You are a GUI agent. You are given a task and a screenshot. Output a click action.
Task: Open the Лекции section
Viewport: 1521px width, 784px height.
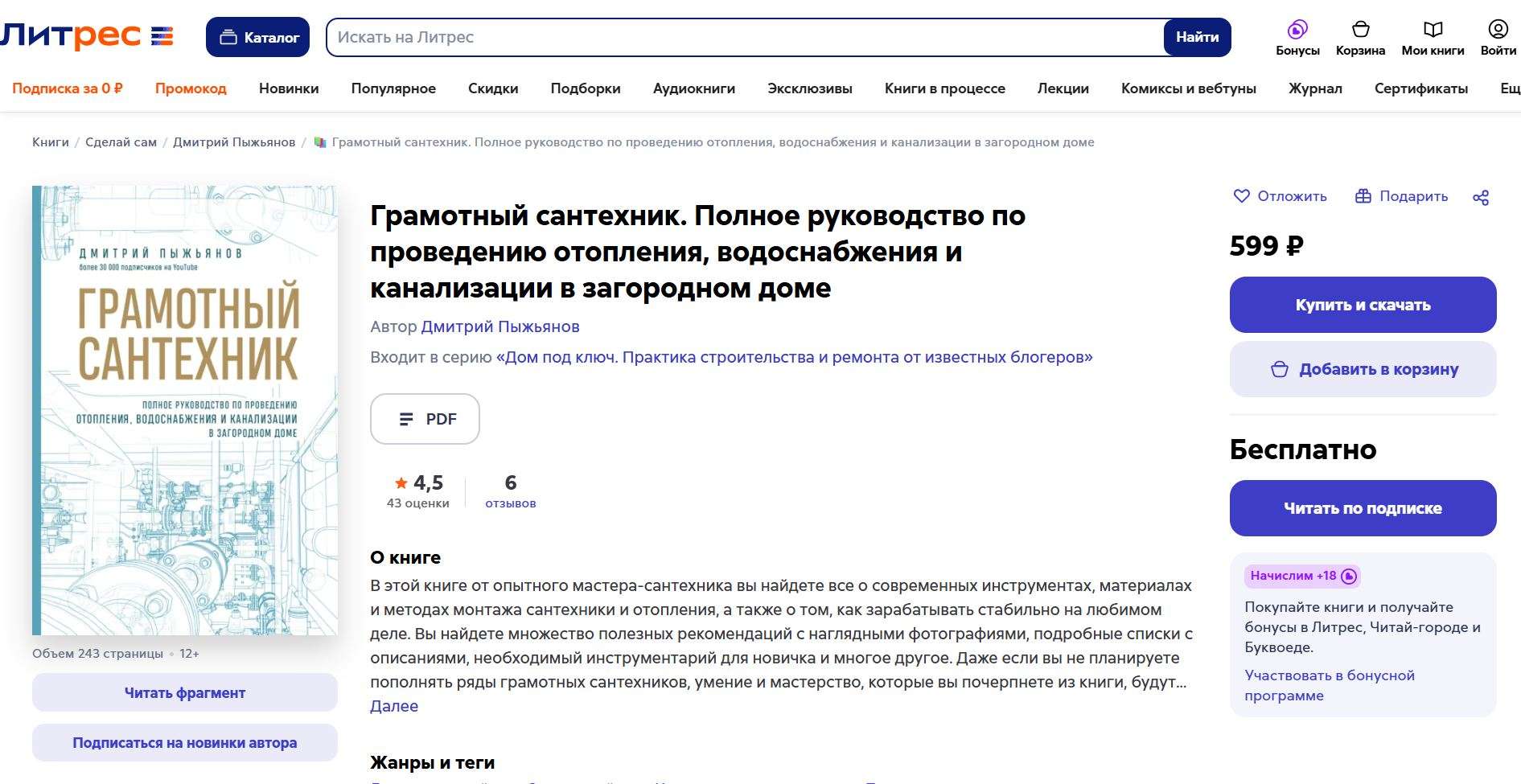(1063, 88)
